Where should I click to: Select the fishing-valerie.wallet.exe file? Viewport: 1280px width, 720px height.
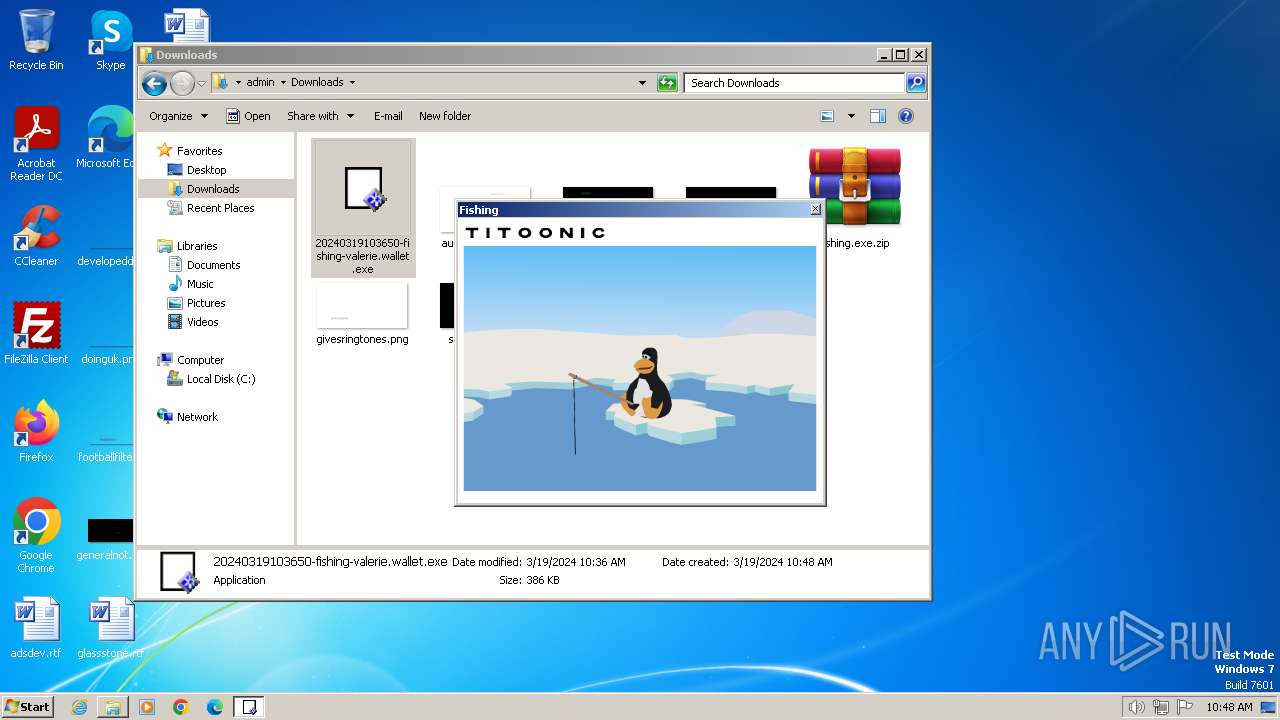click(x=362, y=208)
